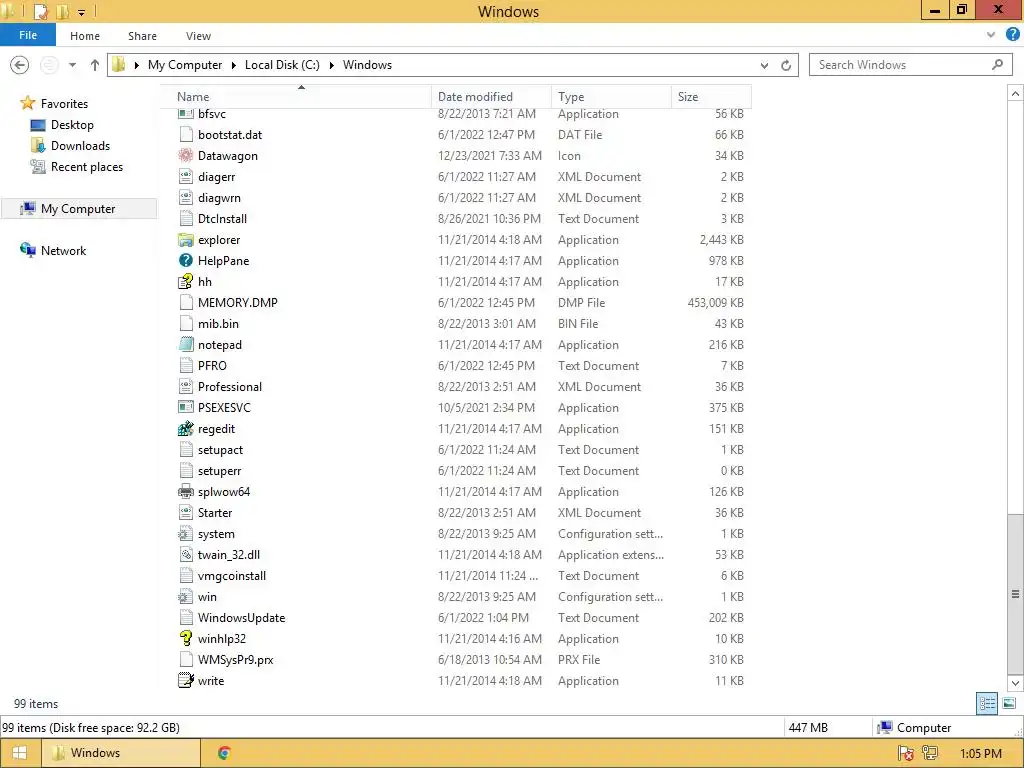Open the File menu
Image resolution: width=1024 pixels, height=768 pixels.
coord(28,35)
